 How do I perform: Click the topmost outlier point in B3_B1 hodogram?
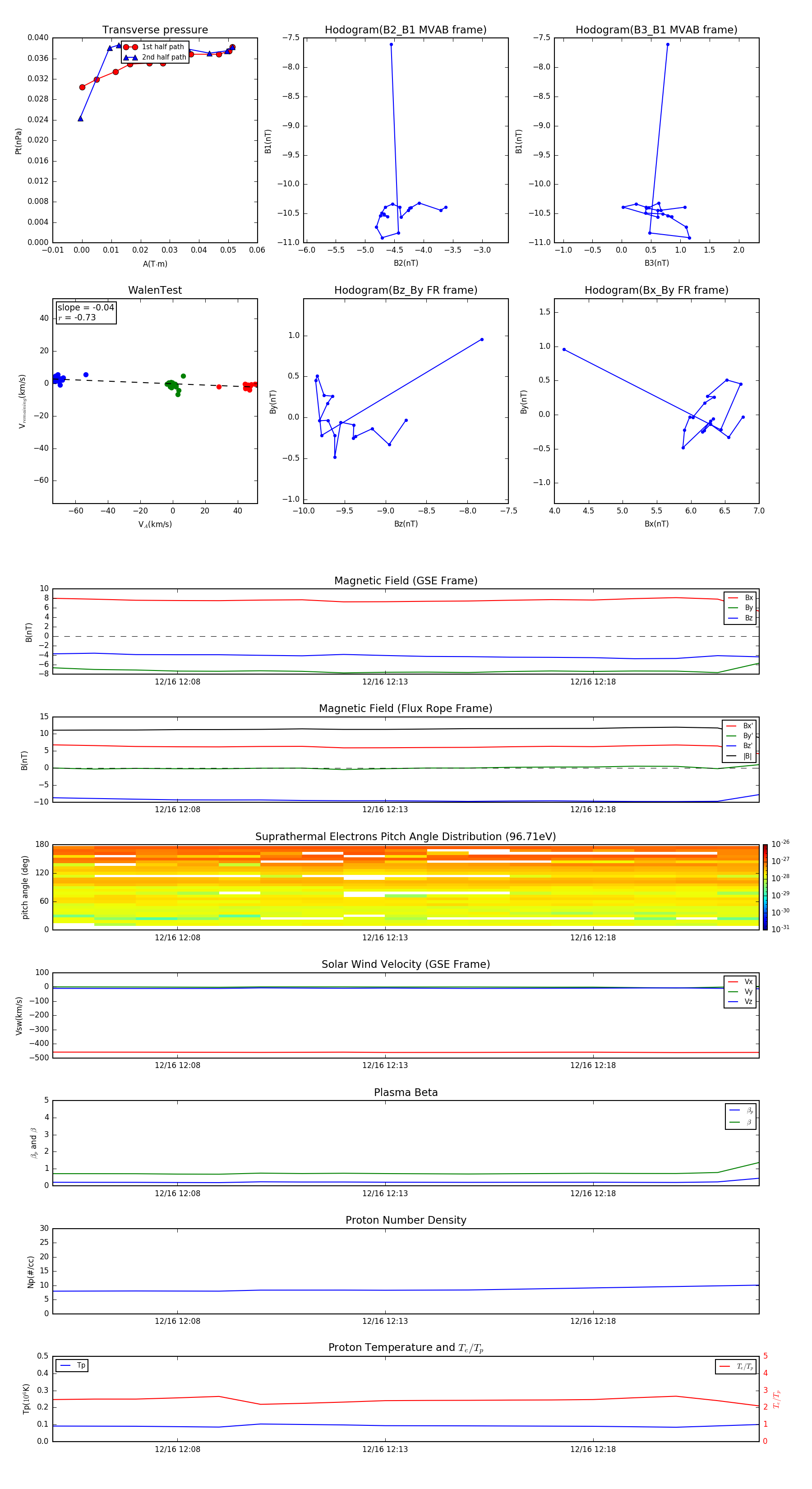point(668,45)
